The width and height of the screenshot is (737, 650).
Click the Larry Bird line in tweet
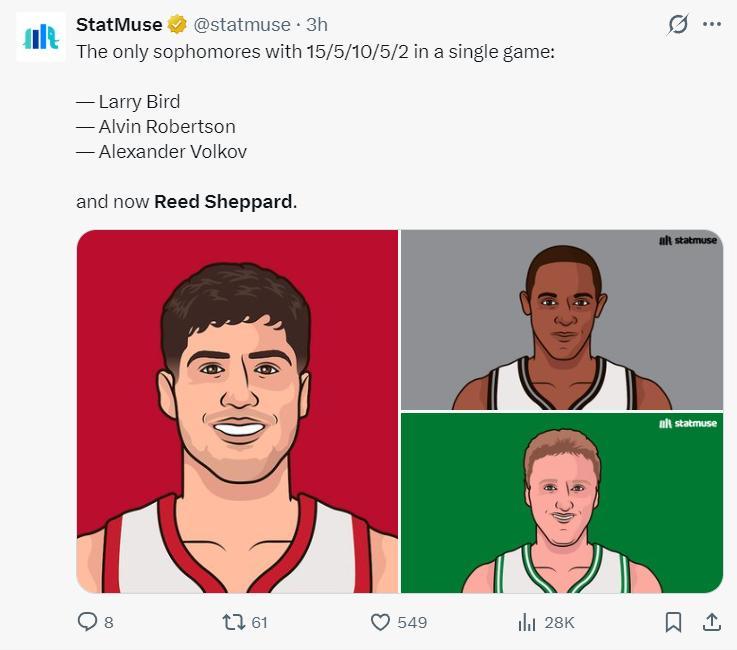coord(139,101)
